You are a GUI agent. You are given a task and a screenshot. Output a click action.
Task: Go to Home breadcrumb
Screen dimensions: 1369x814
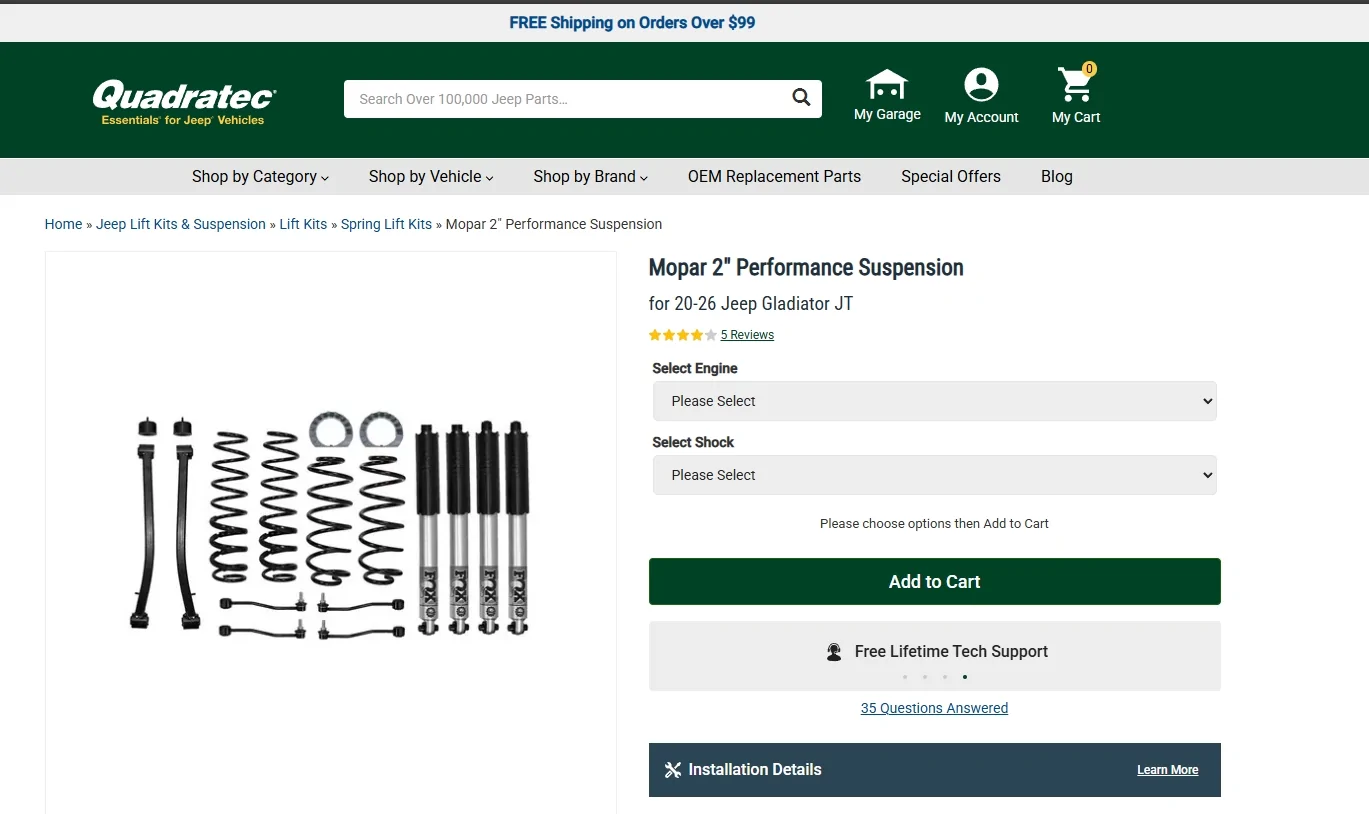63,224
